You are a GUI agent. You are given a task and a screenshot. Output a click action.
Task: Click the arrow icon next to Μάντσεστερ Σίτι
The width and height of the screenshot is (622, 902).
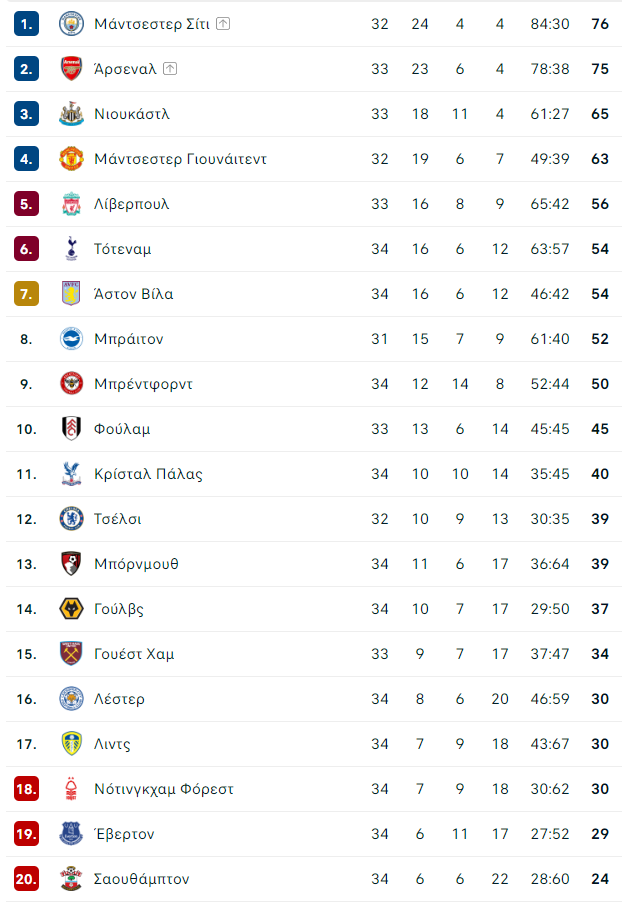(x=223, y=24)
